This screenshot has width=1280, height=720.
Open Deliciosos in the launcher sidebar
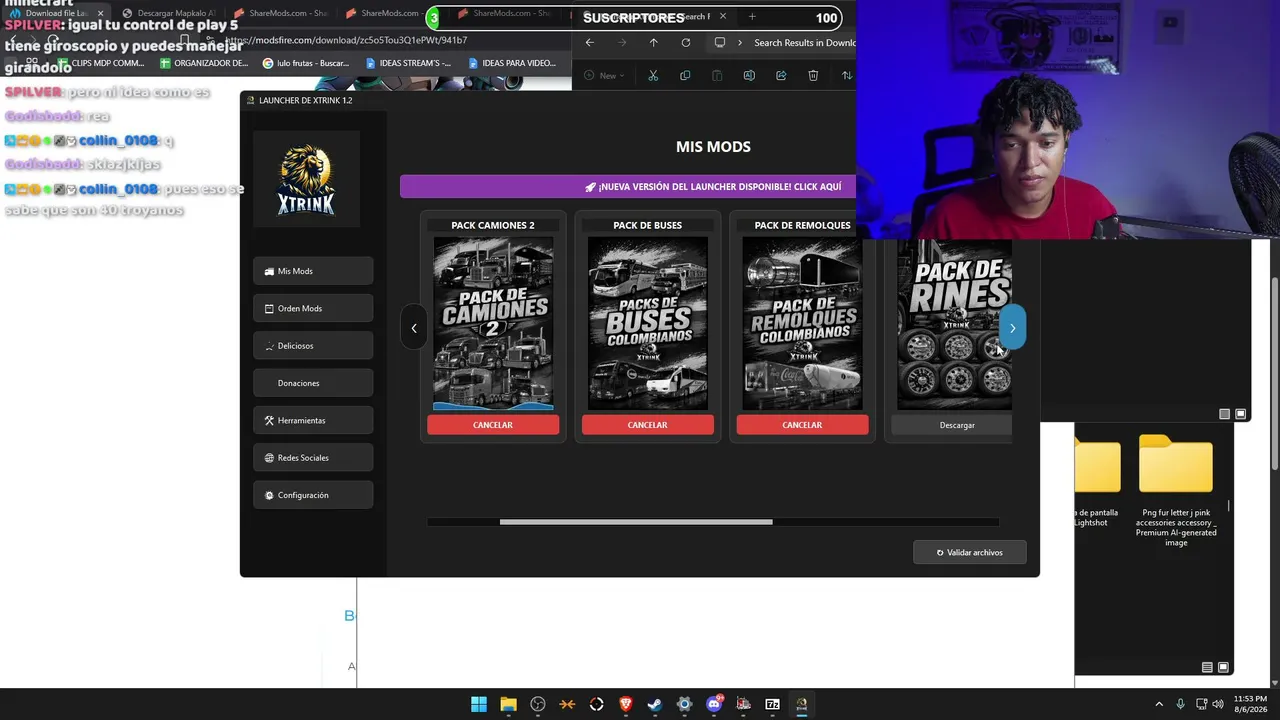313,346
